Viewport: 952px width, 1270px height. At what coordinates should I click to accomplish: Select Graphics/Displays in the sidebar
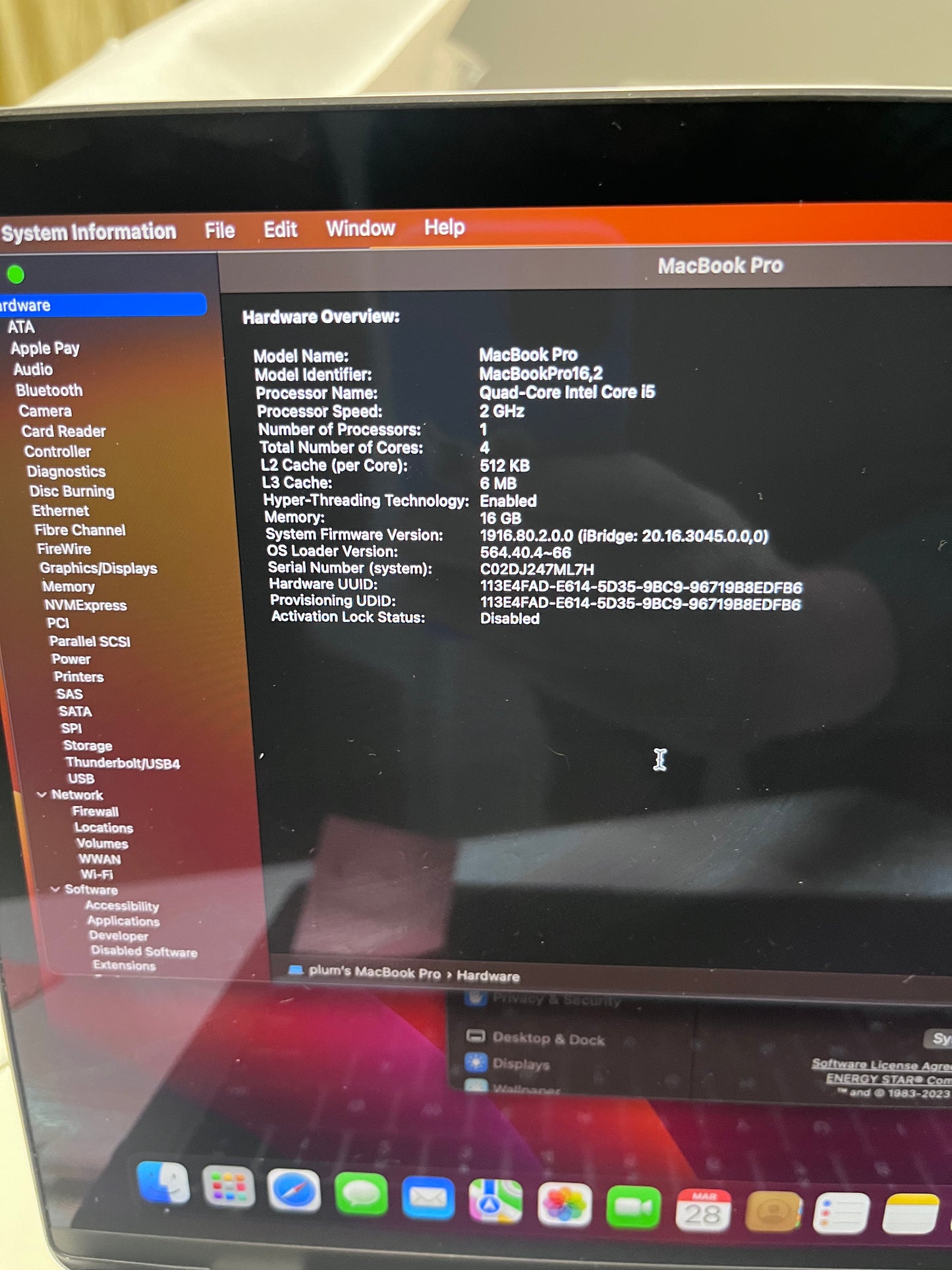[x=98, y=568]
